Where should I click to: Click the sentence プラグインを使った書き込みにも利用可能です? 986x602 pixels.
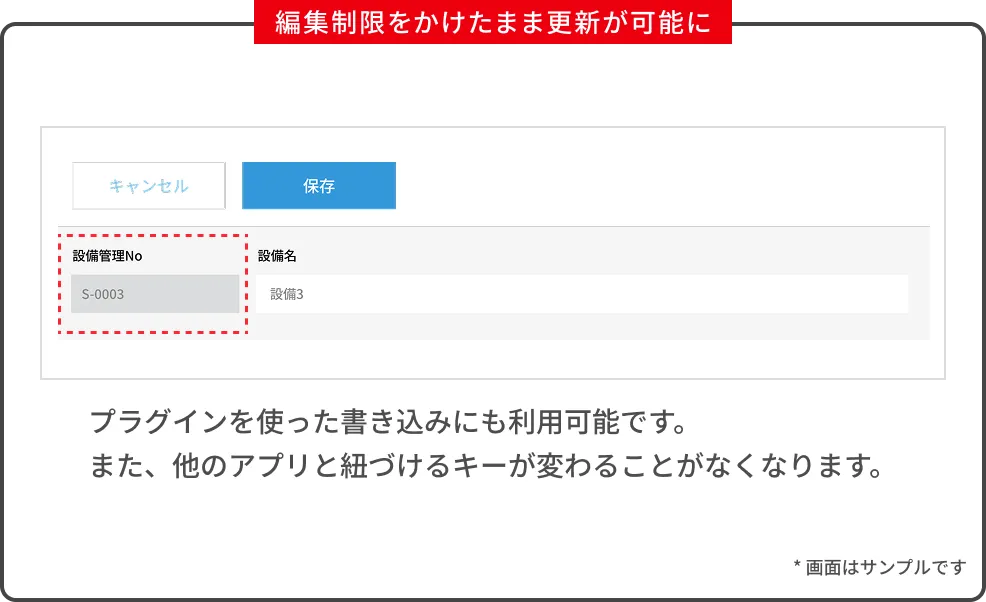[x=388, y=421]
